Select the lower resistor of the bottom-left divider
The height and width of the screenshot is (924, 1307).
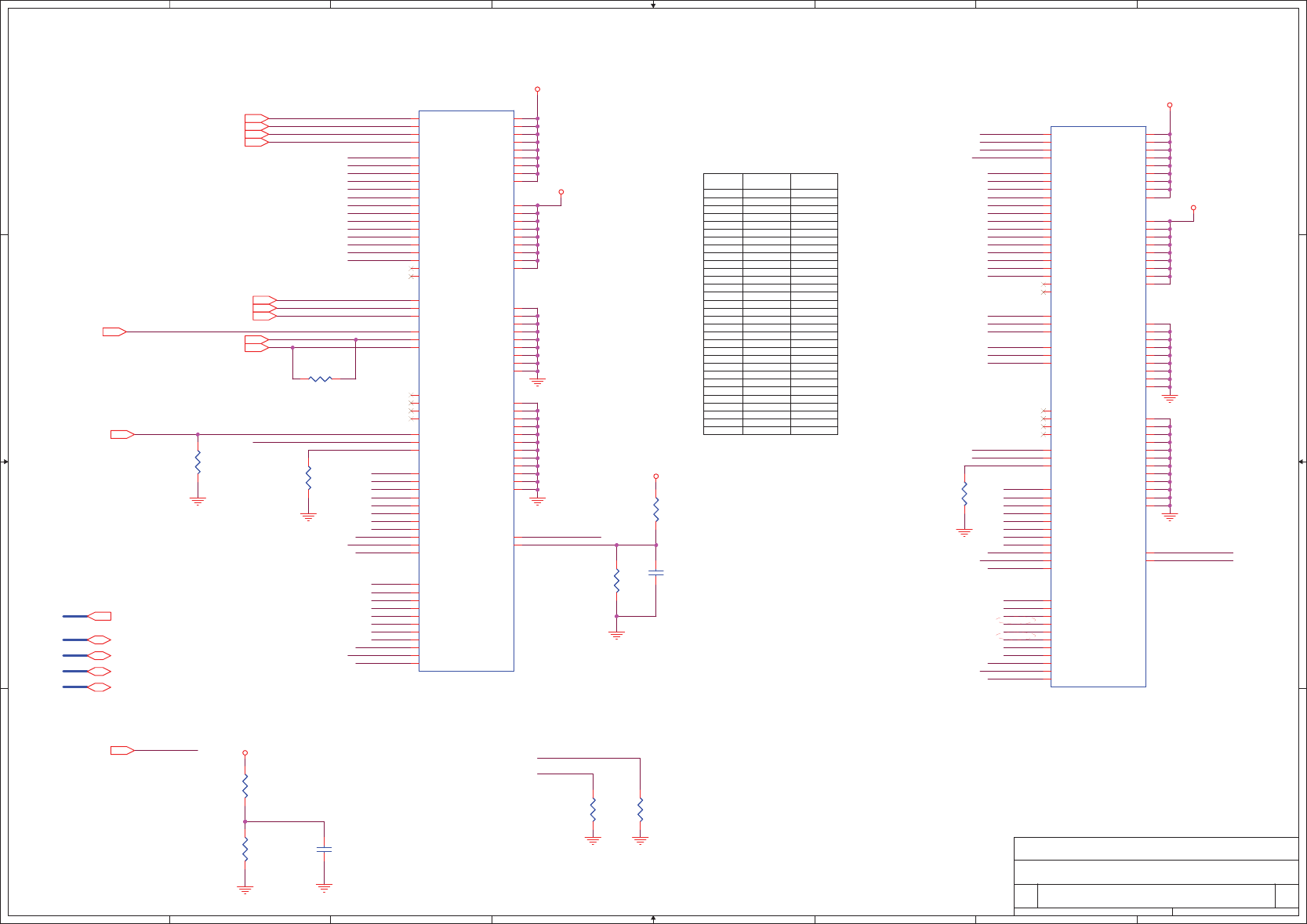(245, 850)
